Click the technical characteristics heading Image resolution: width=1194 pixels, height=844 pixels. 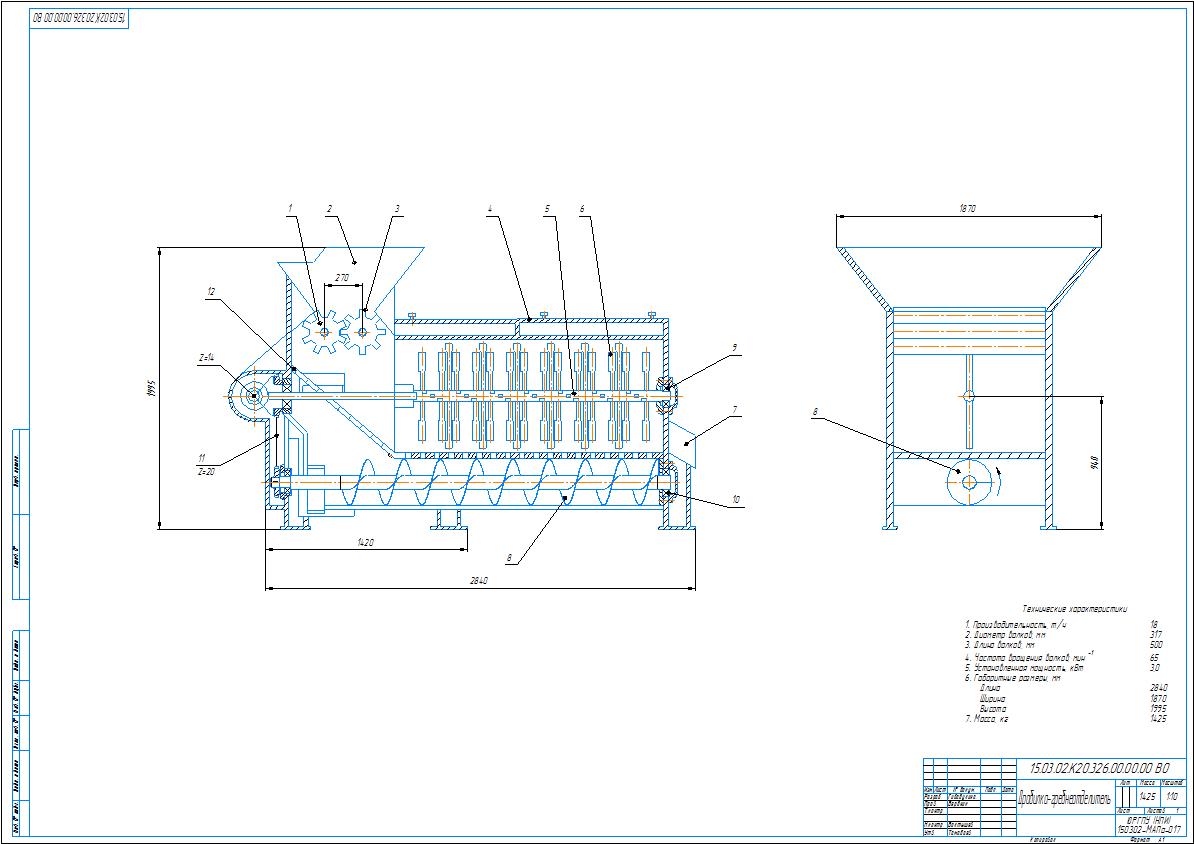tap(1075, 607)
